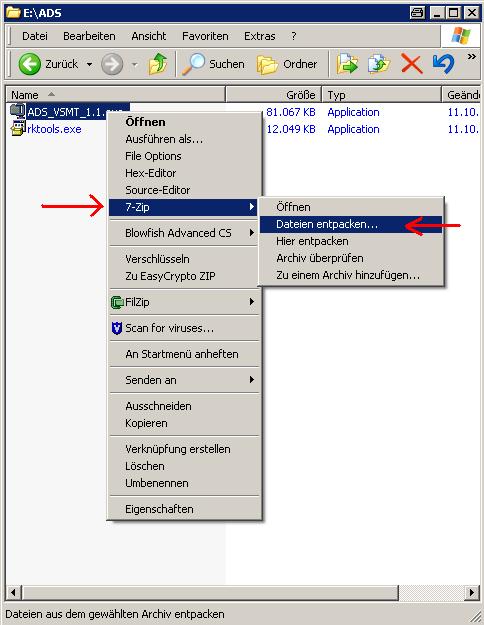484x625 pixels.
Task: Expand the Blowfish Advanced CS submenu
Action: (x=185, y=233)
